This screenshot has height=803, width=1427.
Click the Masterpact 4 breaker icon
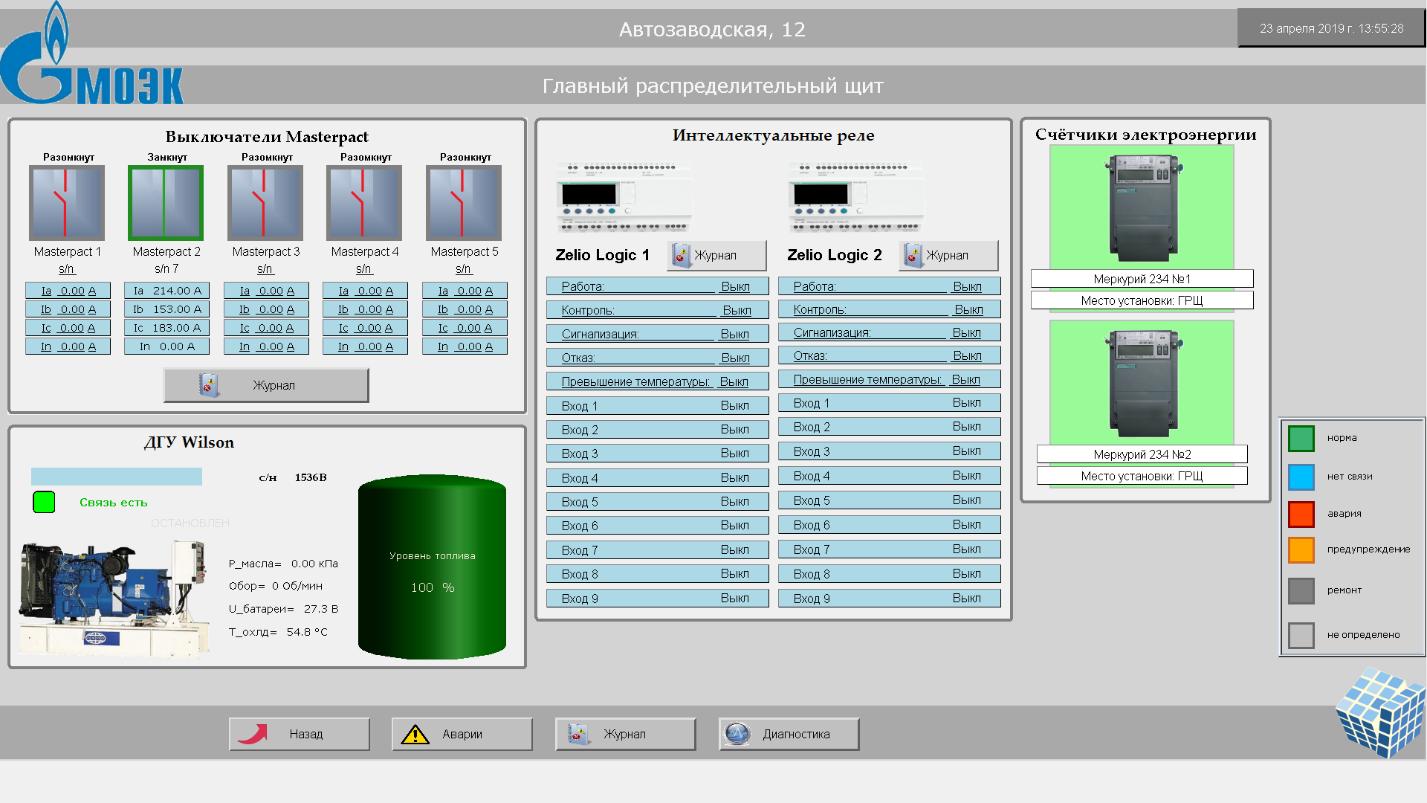pos(364,203)
